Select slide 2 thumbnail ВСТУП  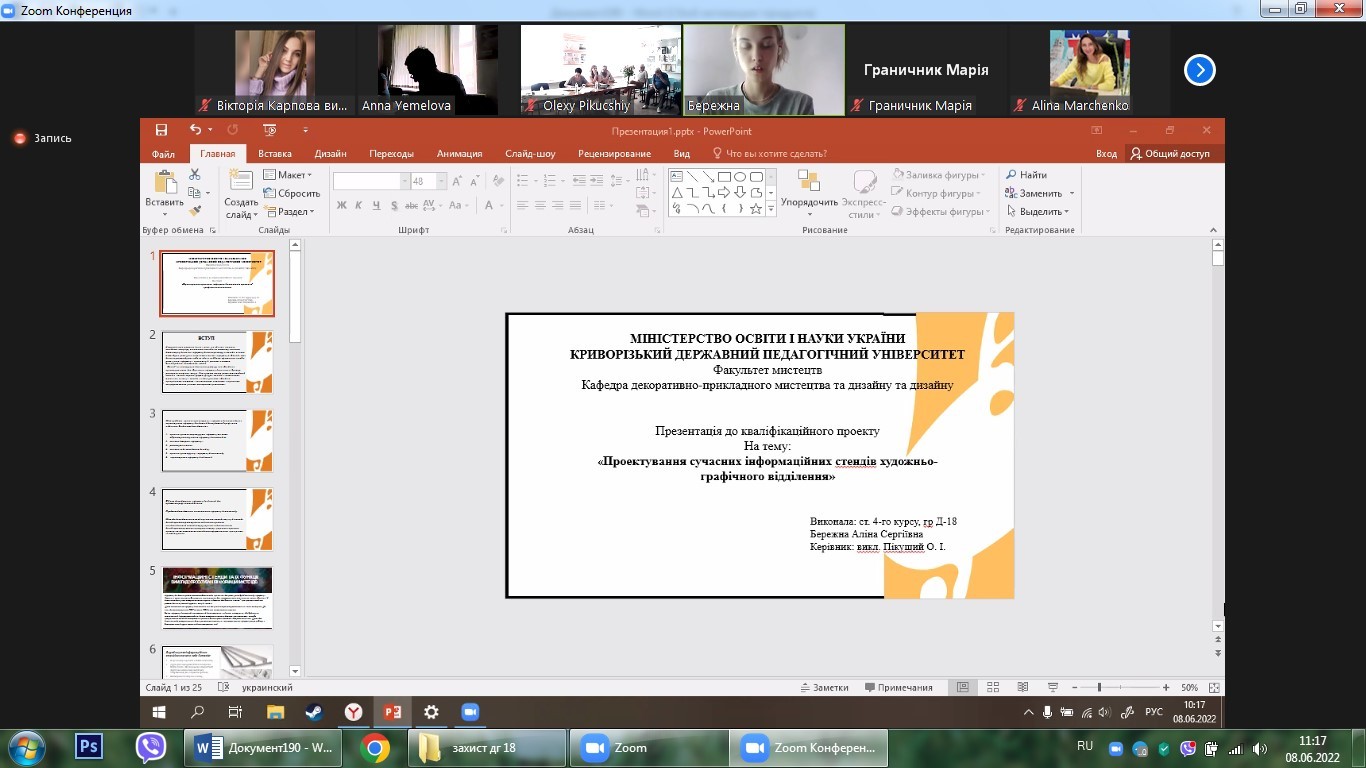217,362
